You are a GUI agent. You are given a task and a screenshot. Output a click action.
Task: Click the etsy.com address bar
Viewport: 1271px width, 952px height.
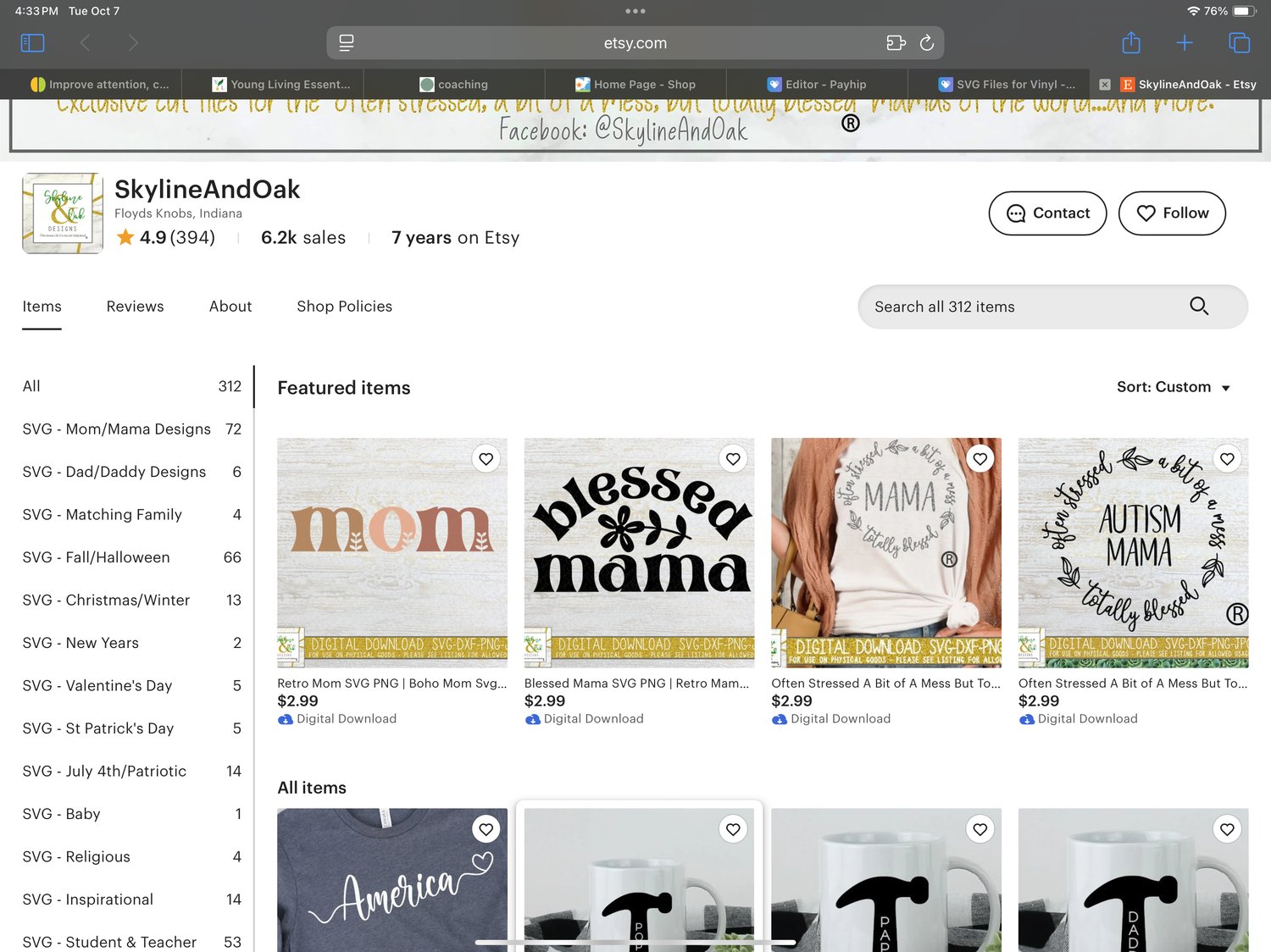click(635, 42)
